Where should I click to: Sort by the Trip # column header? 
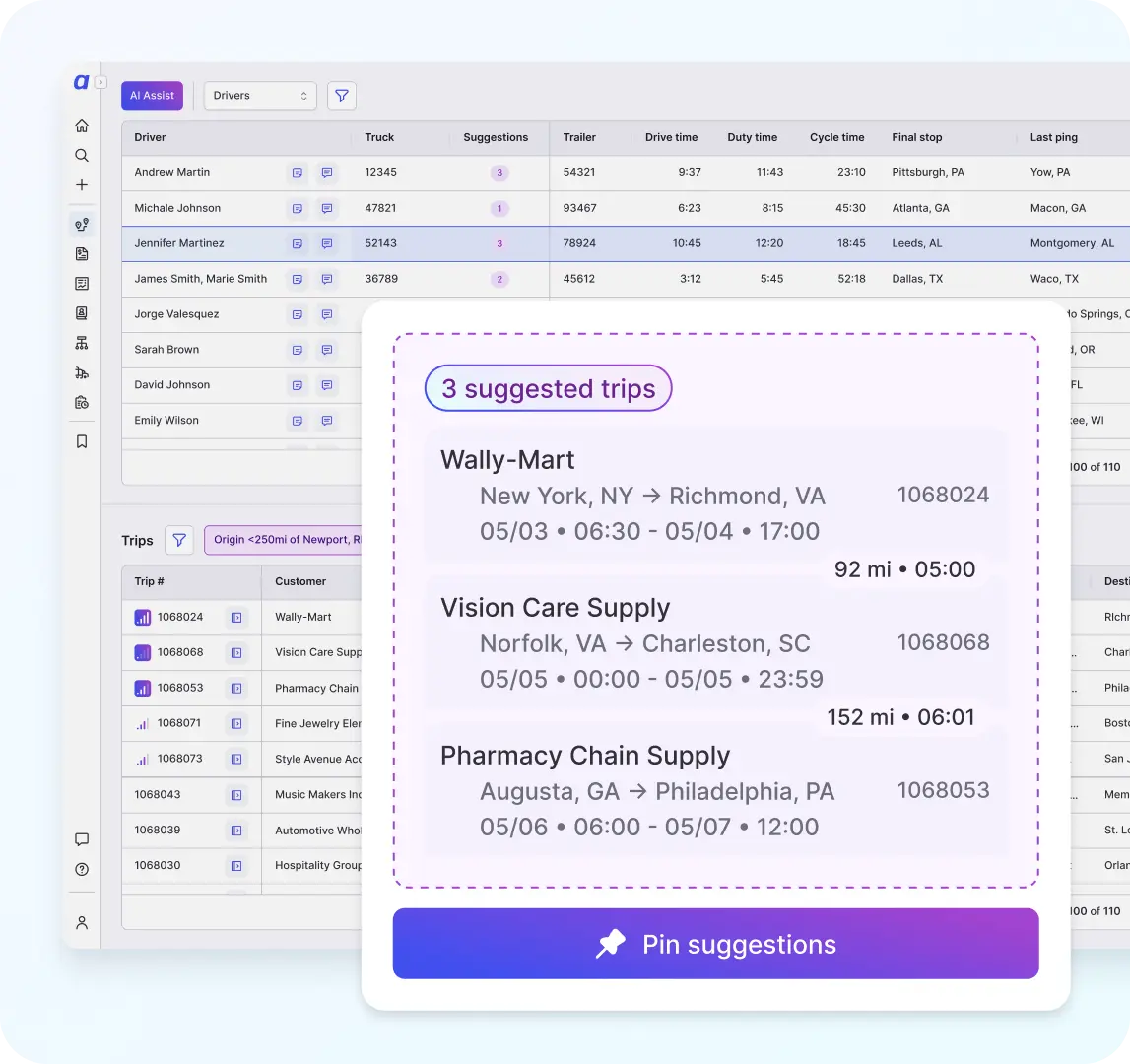149,581
